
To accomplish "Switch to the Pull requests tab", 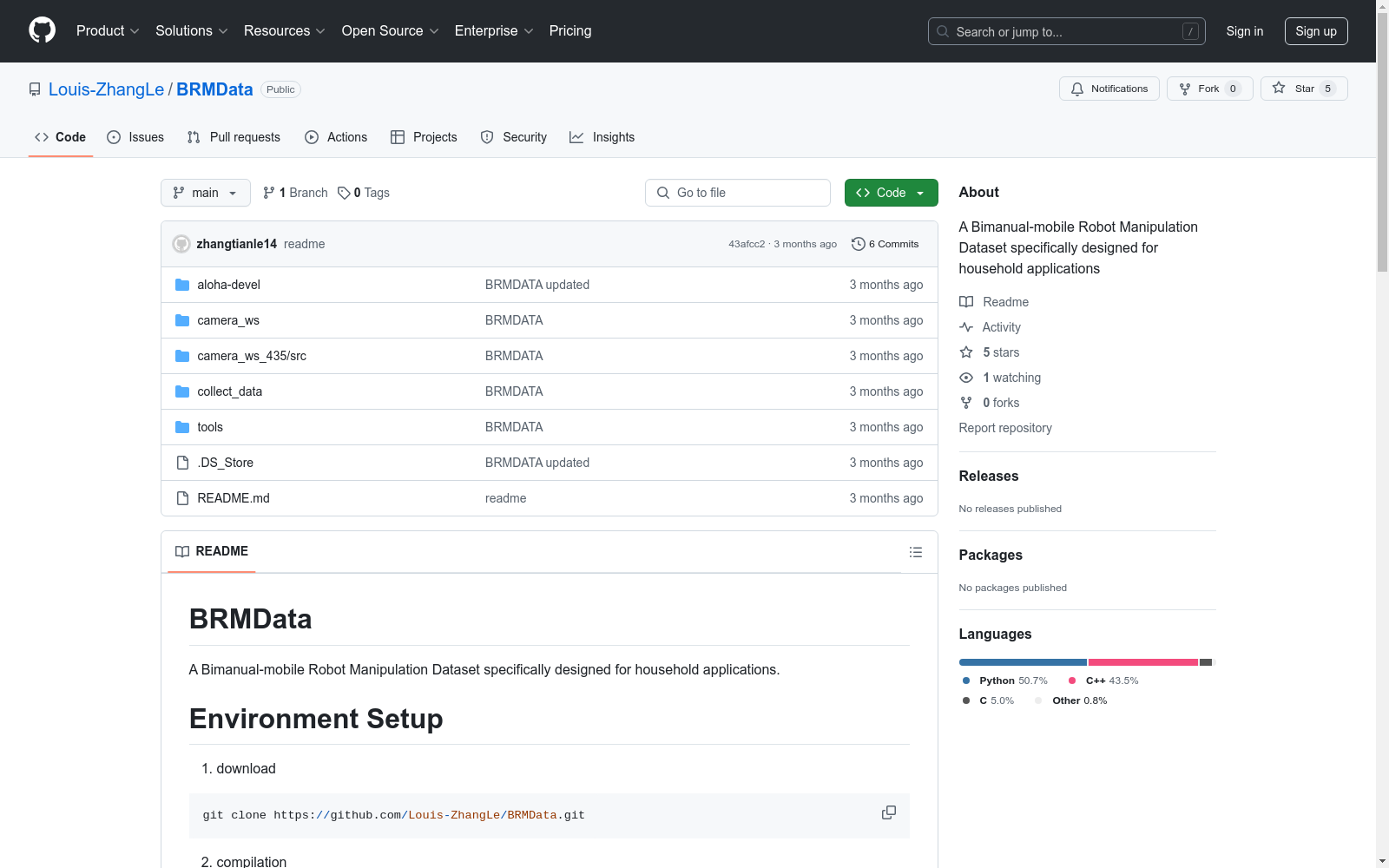I will tap(234, 137).
